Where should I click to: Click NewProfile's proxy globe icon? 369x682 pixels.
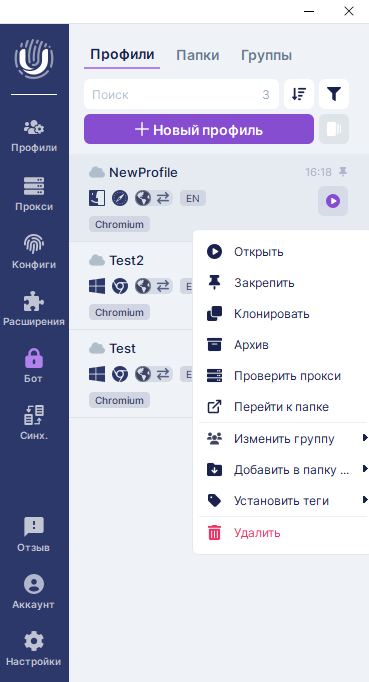(143, 198)
